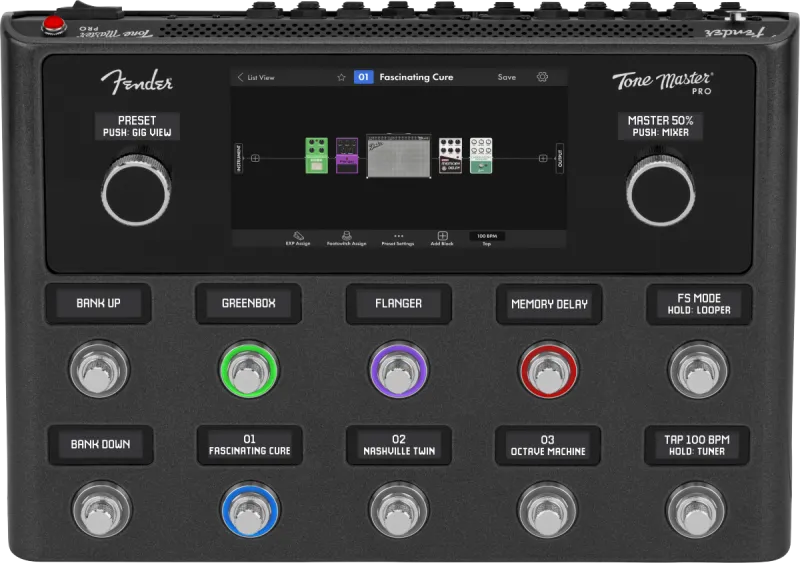Click the MEMORY DELAY scribble strip label
Screen dimensions: 800x563
click(x=549, y=304)
